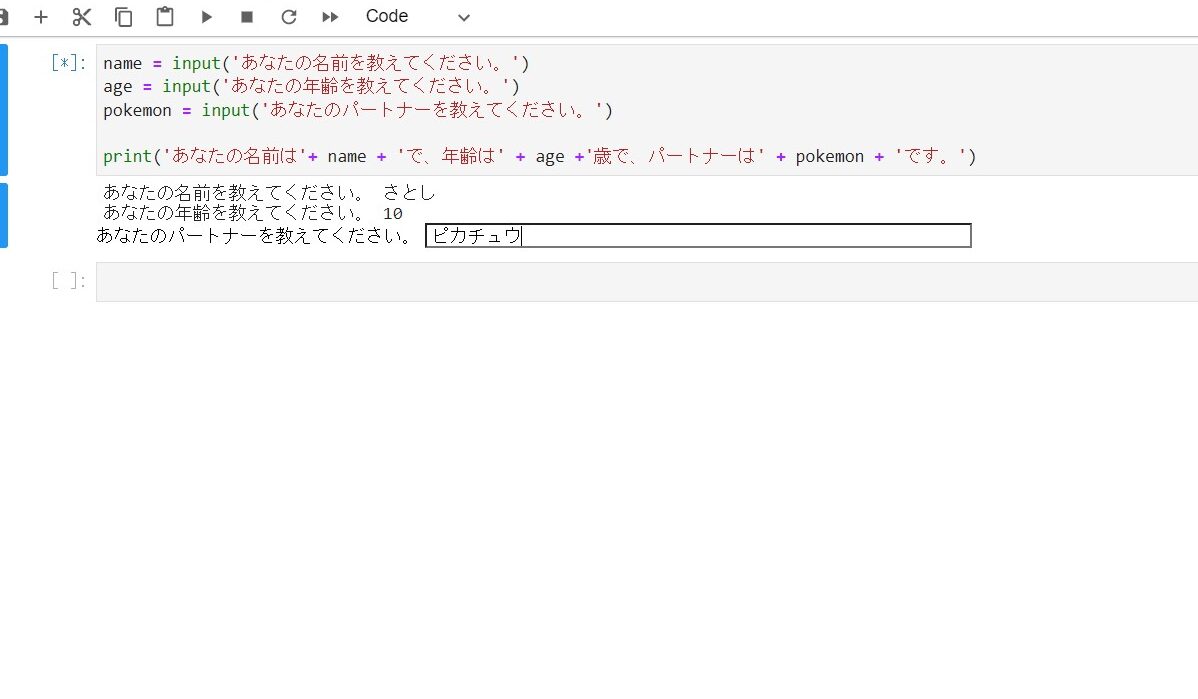
Task: Copy the selected cell
Action: [x=123, y=17]
